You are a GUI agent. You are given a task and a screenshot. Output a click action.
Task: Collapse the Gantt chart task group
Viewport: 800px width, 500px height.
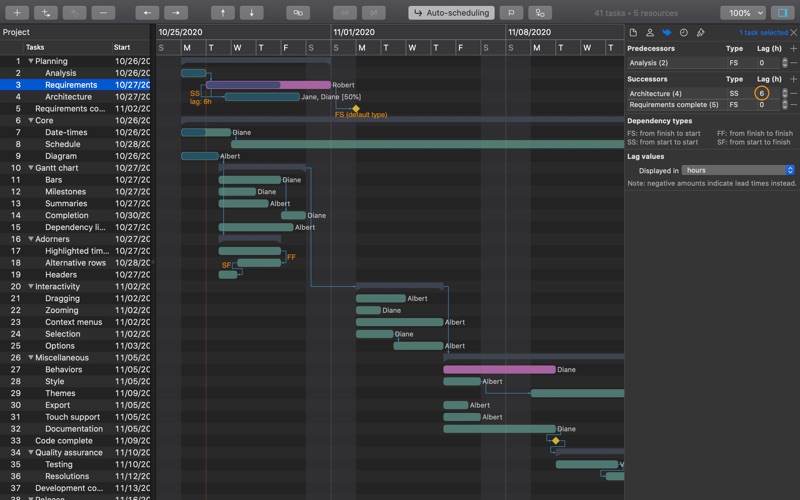[31, 168]
